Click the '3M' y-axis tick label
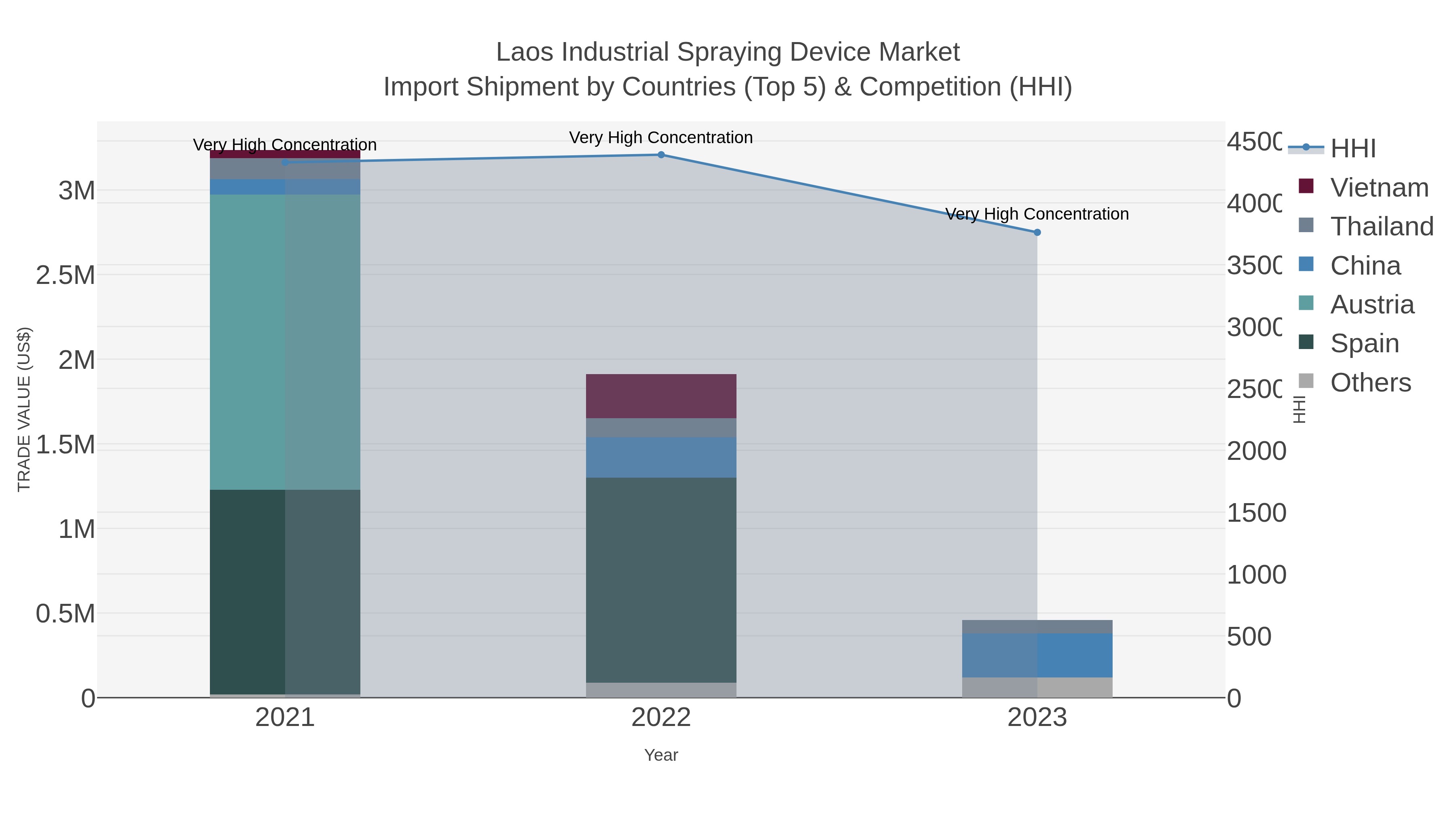The width and height of the screenshot is (1456, 819). (77, 190)
